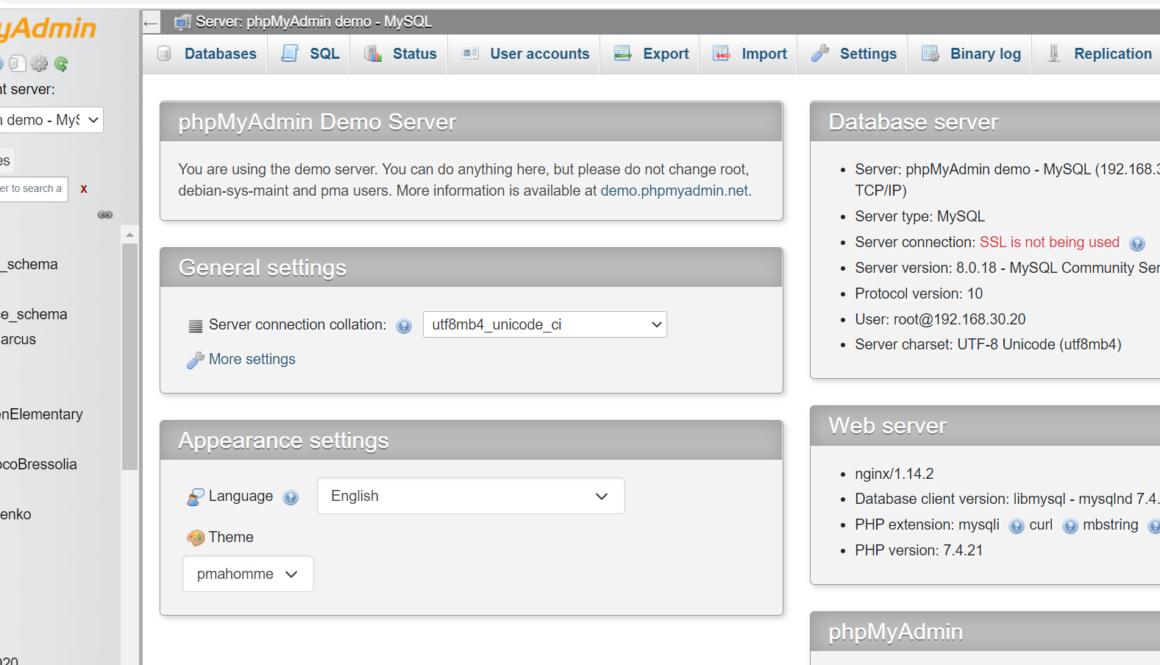
Task: Click the link icon below the search box
Action: click(105, 214)
